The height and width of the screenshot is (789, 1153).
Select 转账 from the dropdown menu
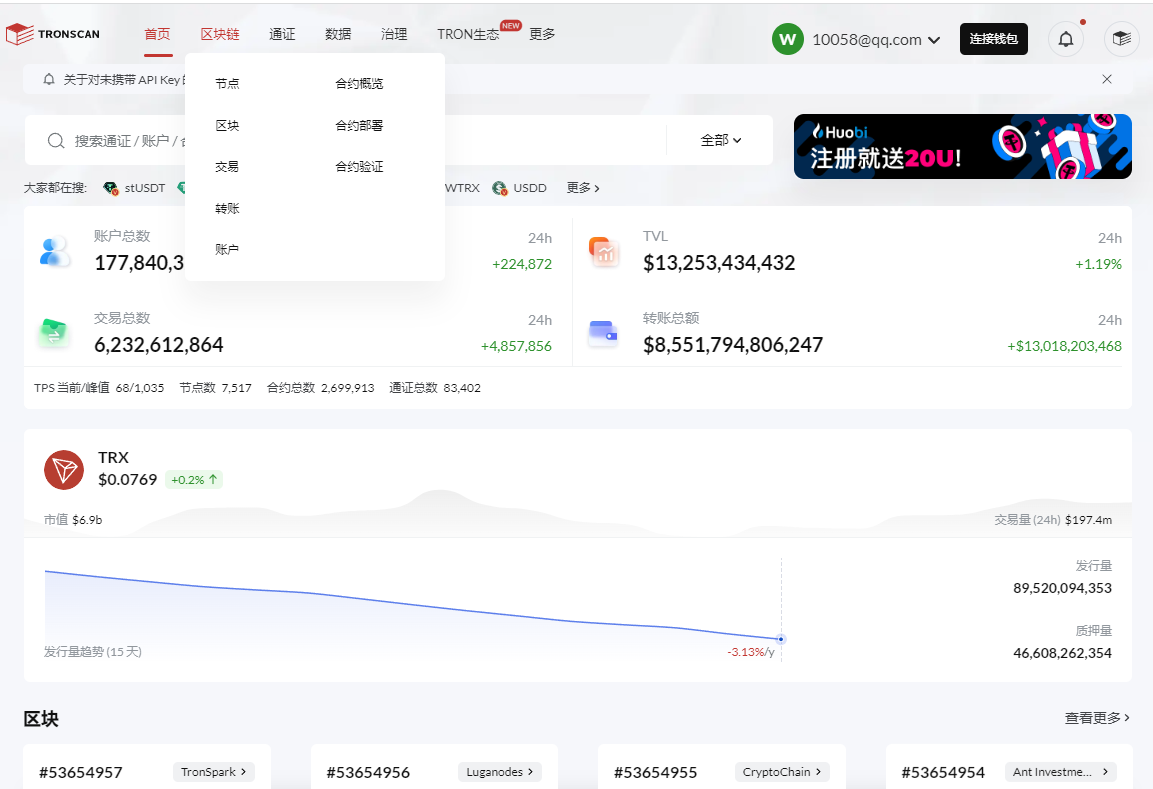[x=227, y=209]
